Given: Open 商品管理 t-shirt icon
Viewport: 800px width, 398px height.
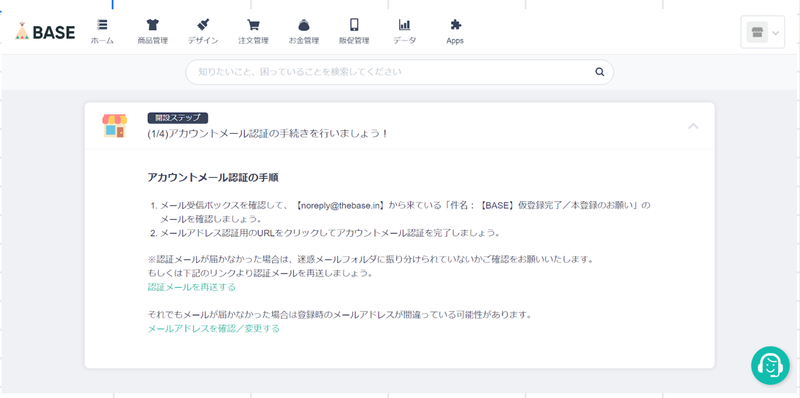Looking at the screenshot, I should [x=152, y=24].
